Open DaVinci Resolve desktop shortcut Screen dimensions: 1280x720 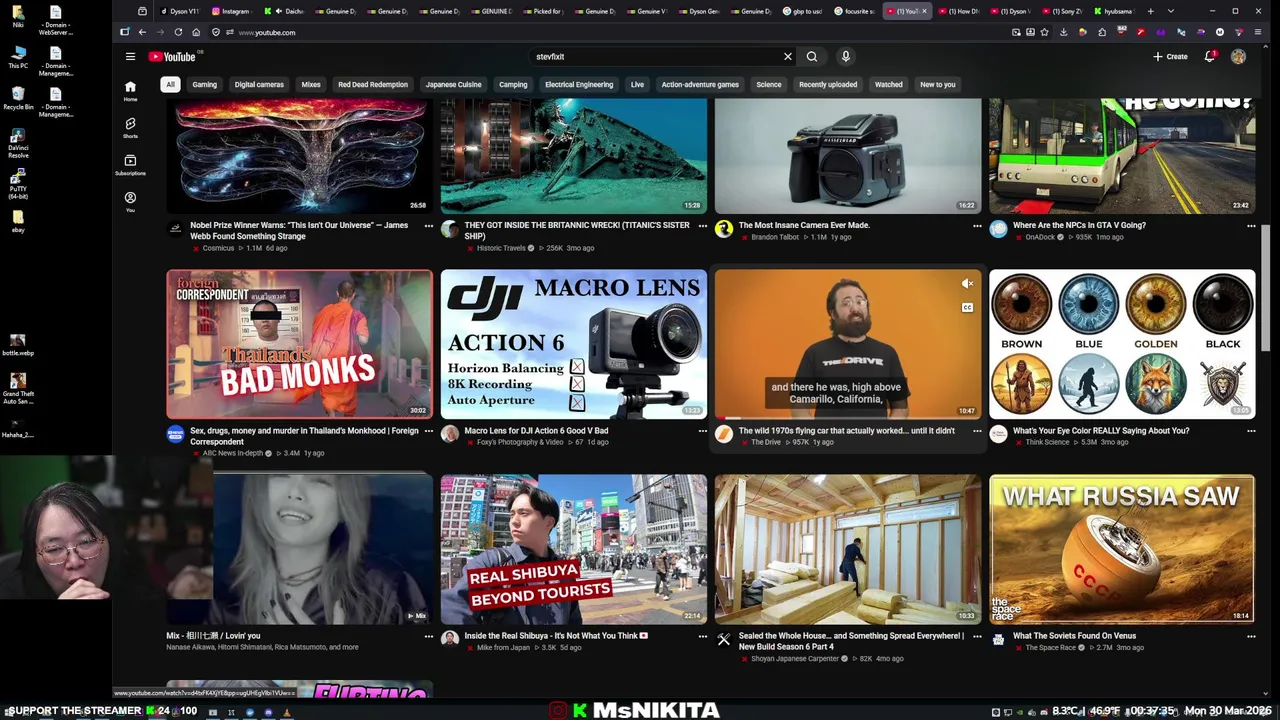18,144
